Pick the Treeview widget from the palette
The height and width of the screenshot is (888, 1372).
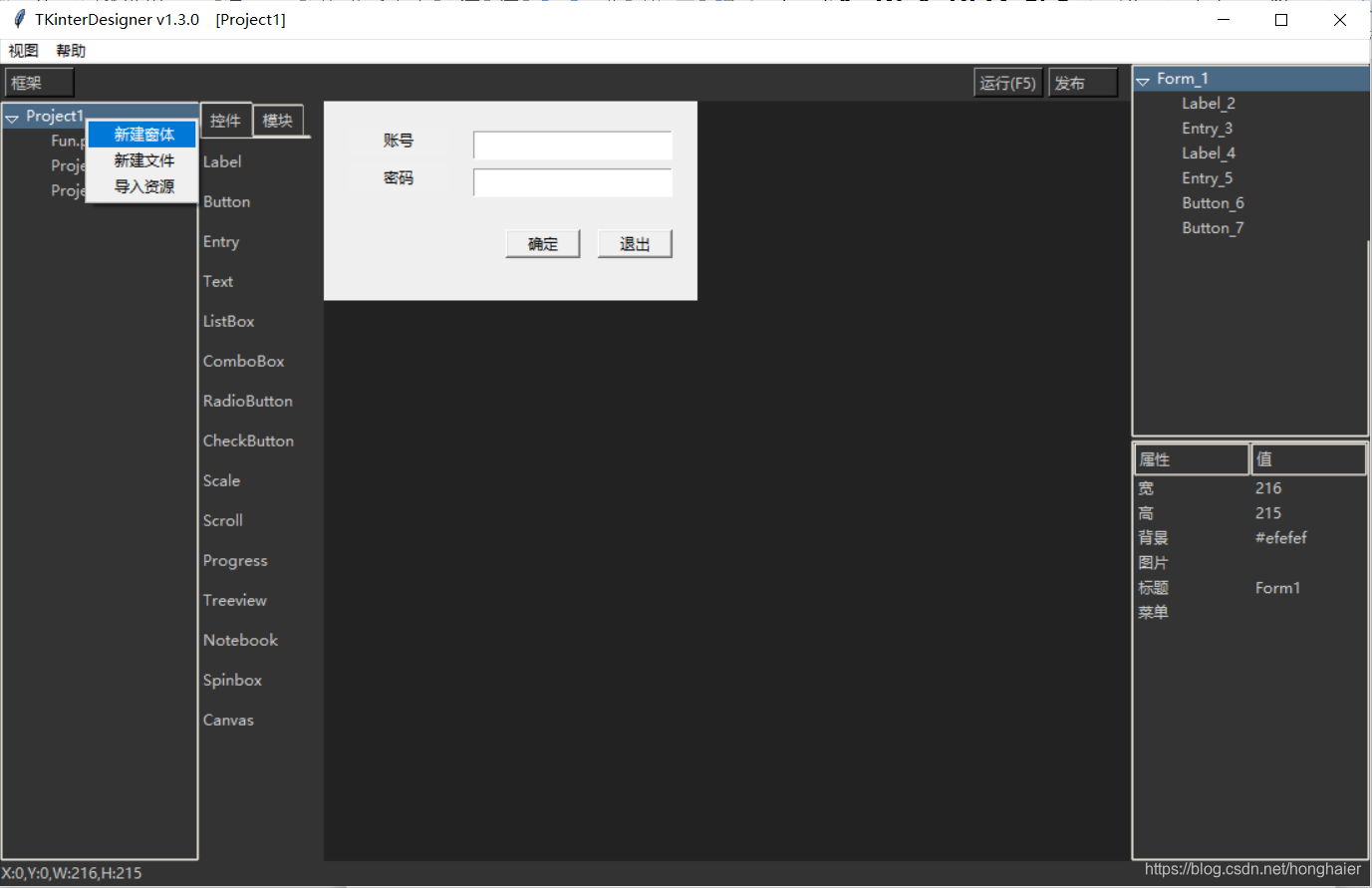pos(235,600)
